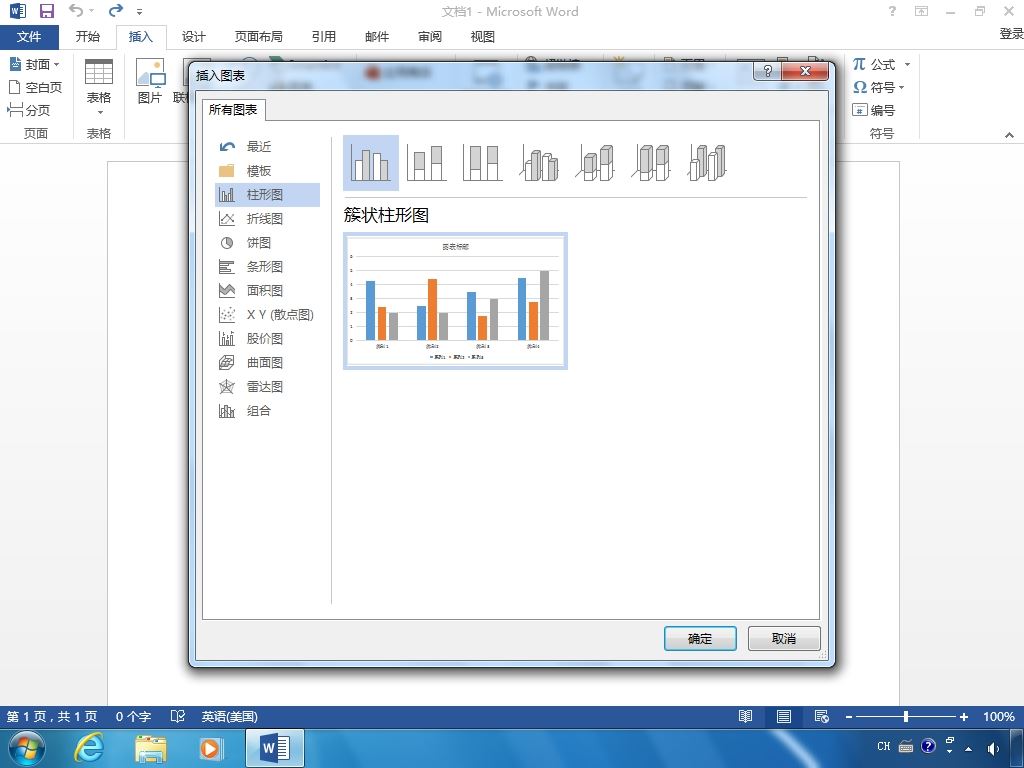
Task: Select the 3-D 100% stacked column icon
Action: click(652, 163)
